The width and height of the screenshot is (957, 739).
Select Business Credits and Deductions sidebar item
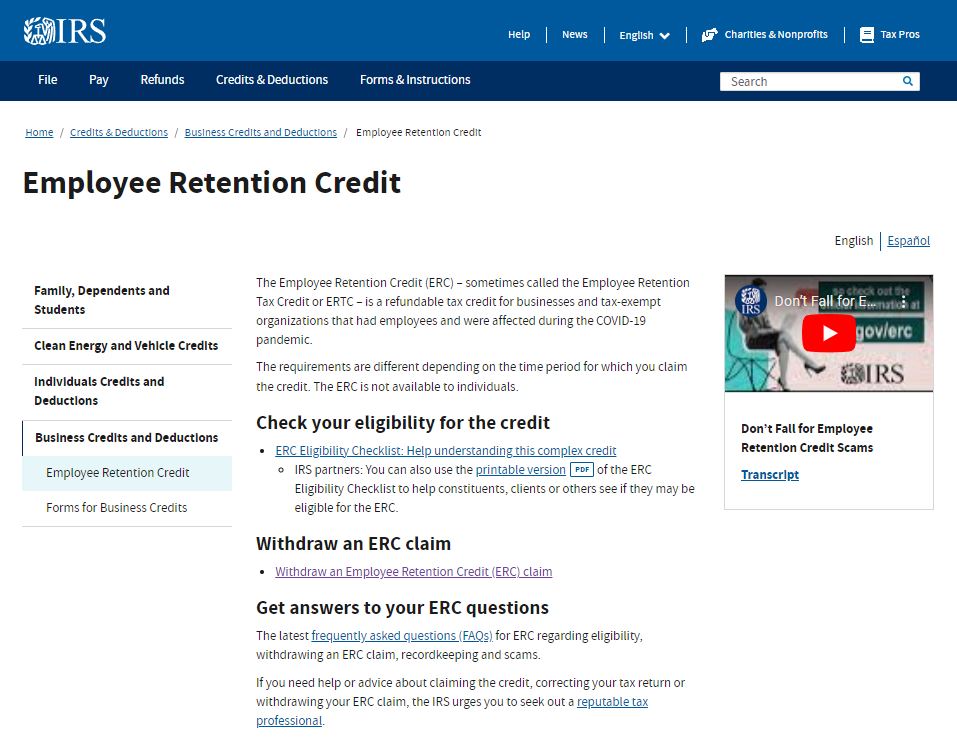tap(127, 438)
